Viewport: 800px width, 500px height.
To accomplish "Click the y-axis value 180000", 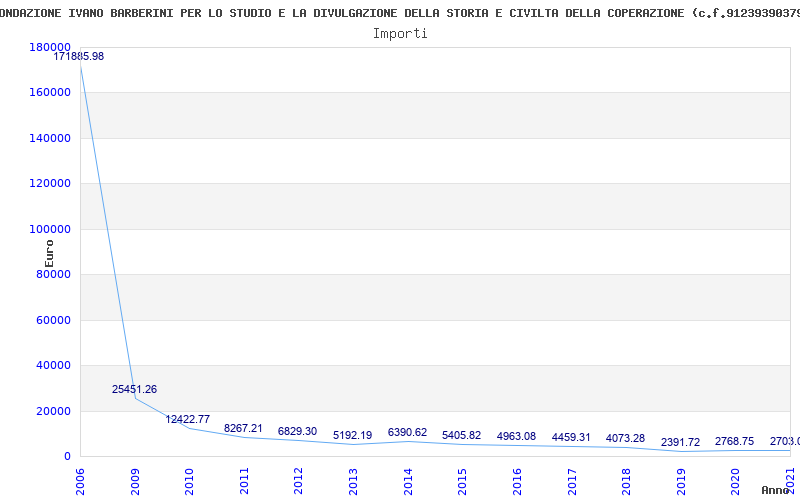I will pyautogui.click(x=50, y=47).
